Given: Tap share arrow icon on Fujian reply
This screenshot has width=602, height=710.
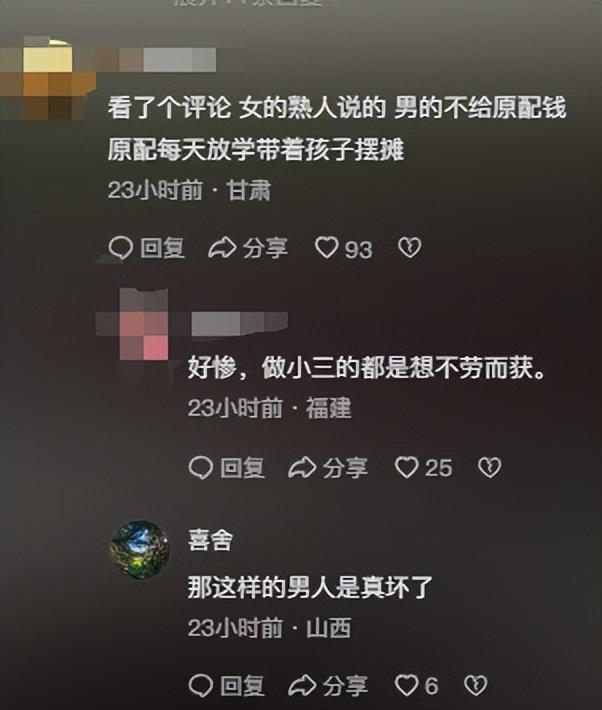Looking at the screenshot, I should click(302, 468).
